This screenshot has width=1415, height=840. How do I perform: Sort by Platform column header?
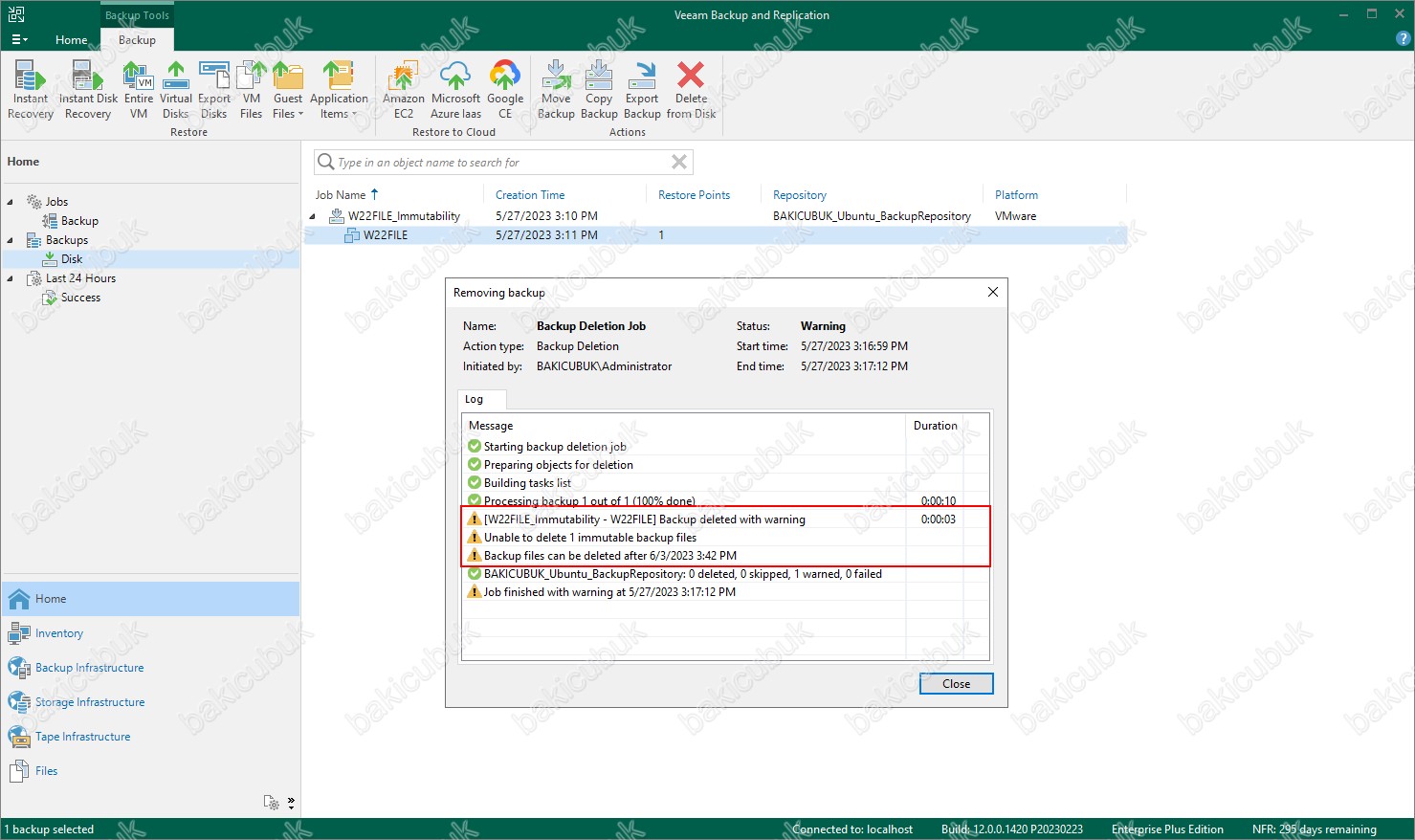click(x=1016, y=195)
